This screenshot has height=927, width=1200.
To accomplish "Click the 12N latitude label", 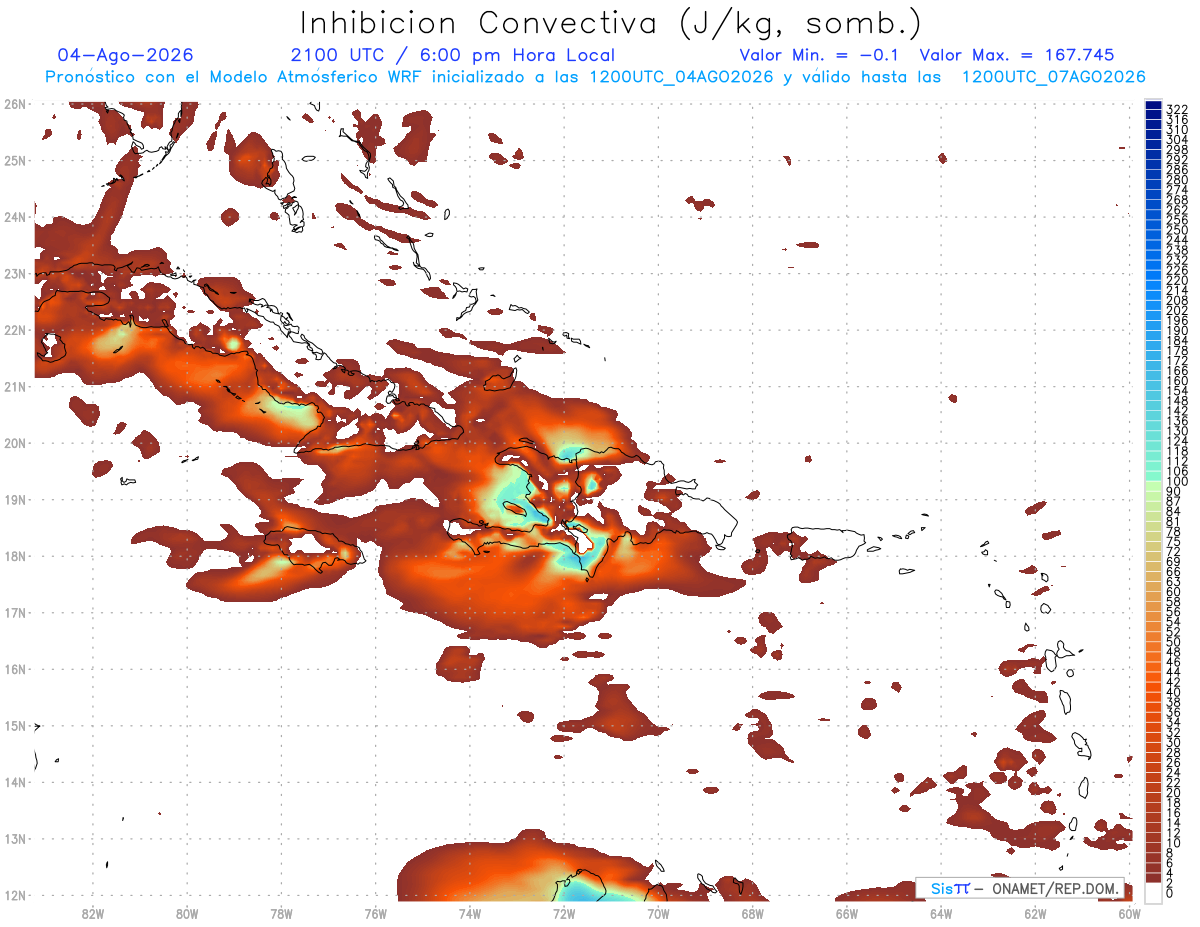I will (x=15, y=895).
